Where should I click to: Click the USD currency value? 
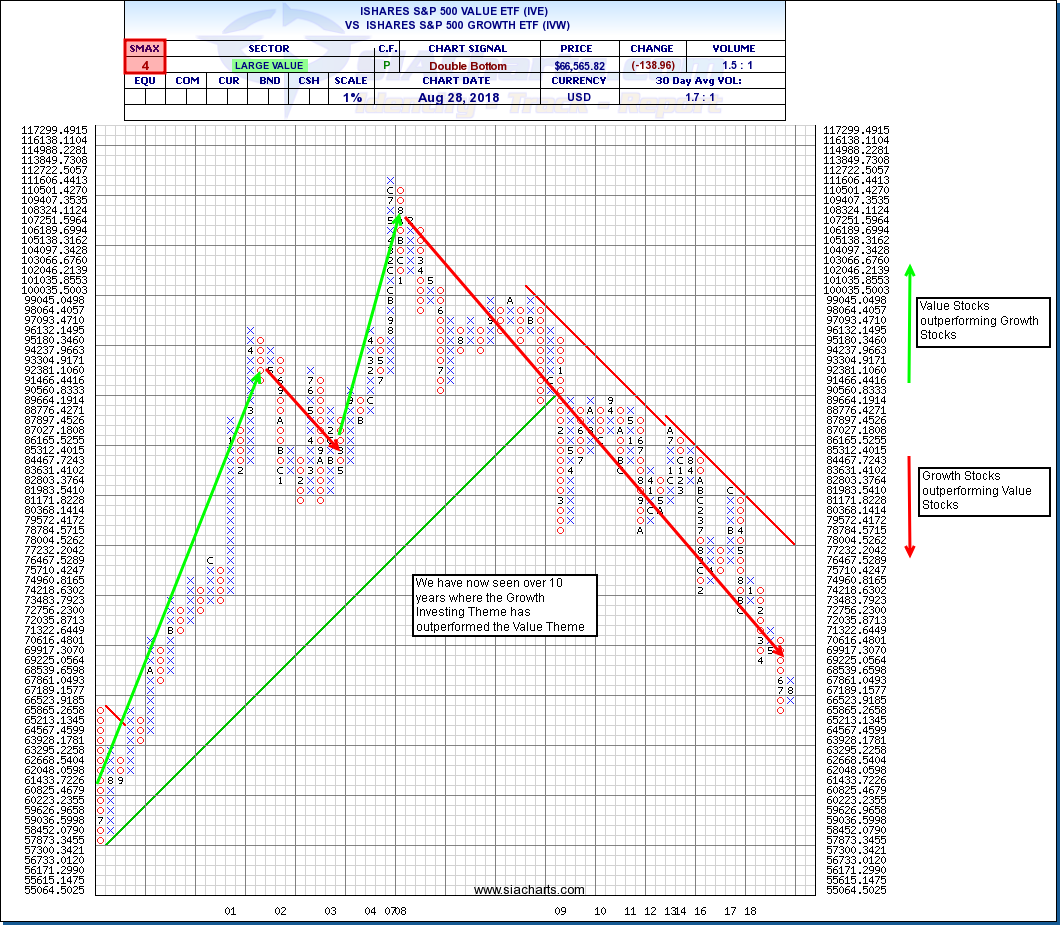coord(580,98)
